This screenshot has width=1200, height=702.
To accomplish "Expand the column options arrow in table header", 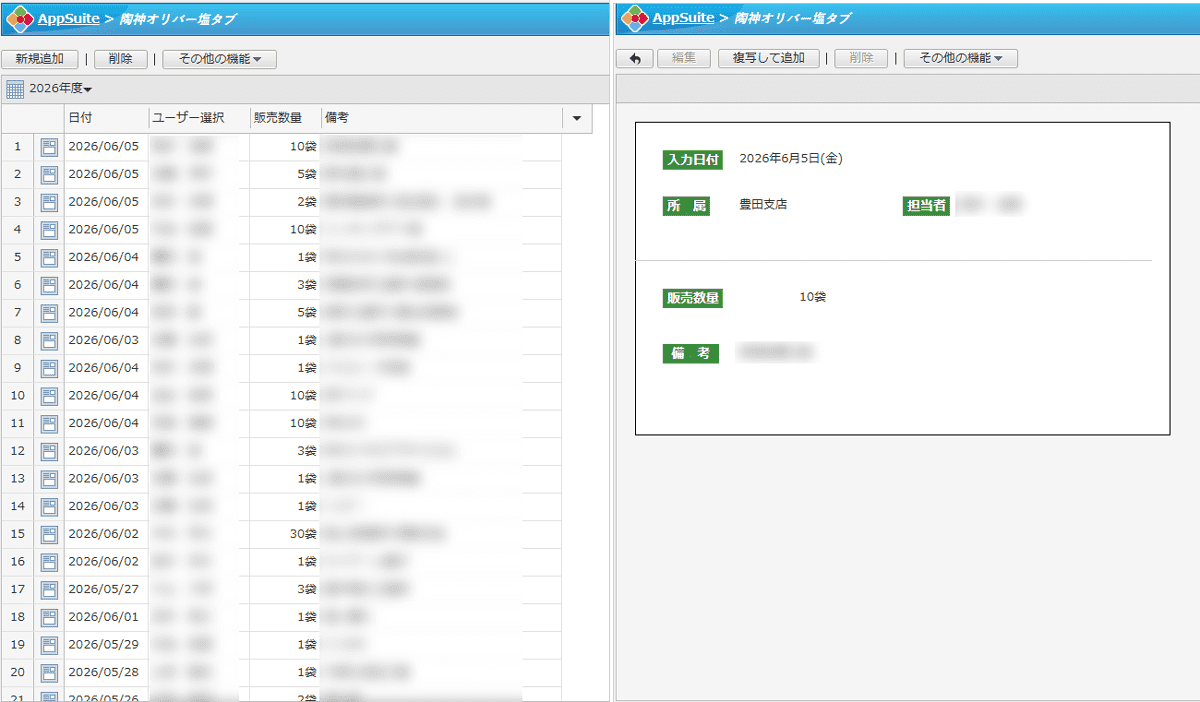I will [577, 118].
